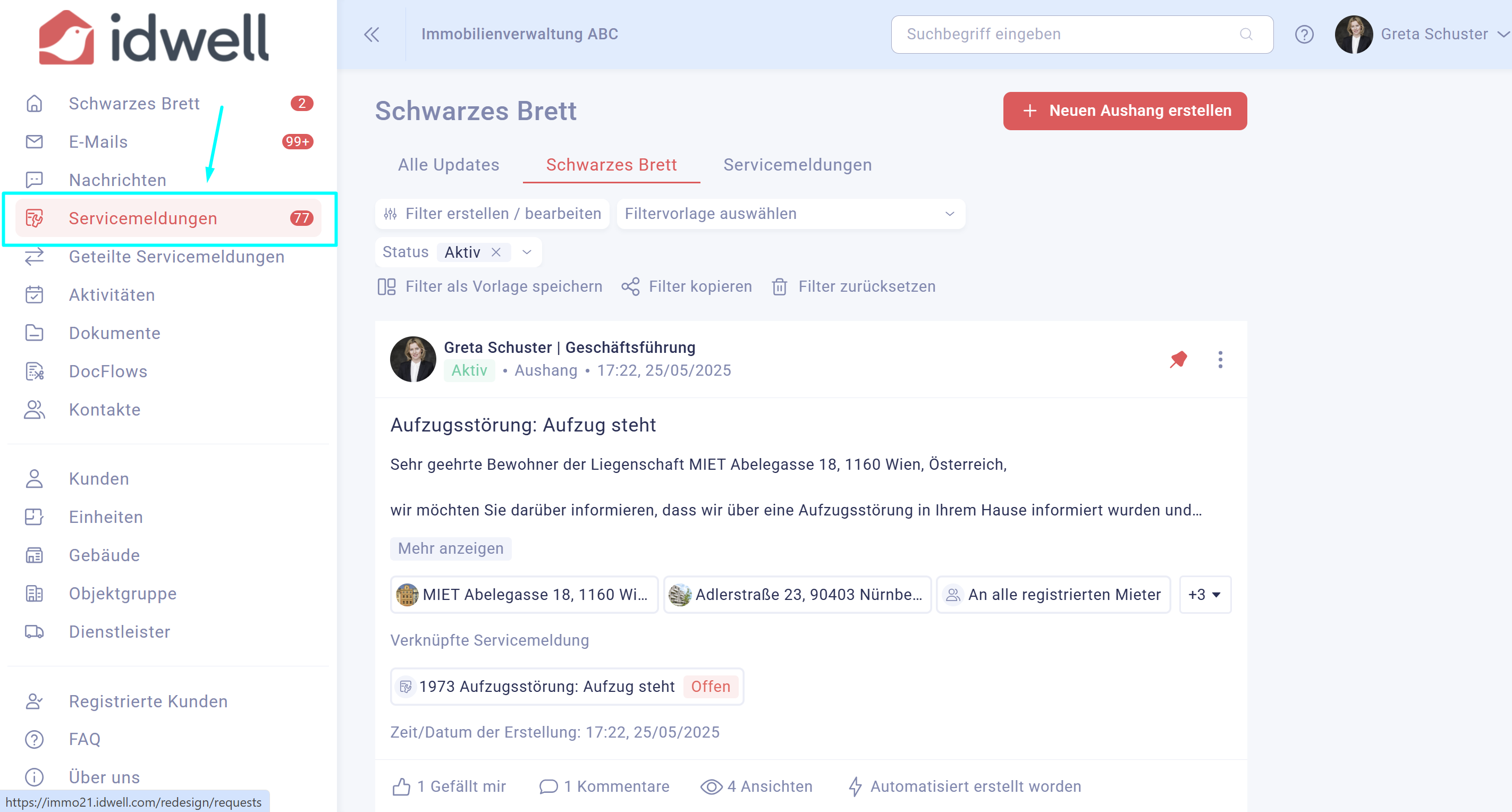Like the post with thumbs-up icon

pos(401,786)
